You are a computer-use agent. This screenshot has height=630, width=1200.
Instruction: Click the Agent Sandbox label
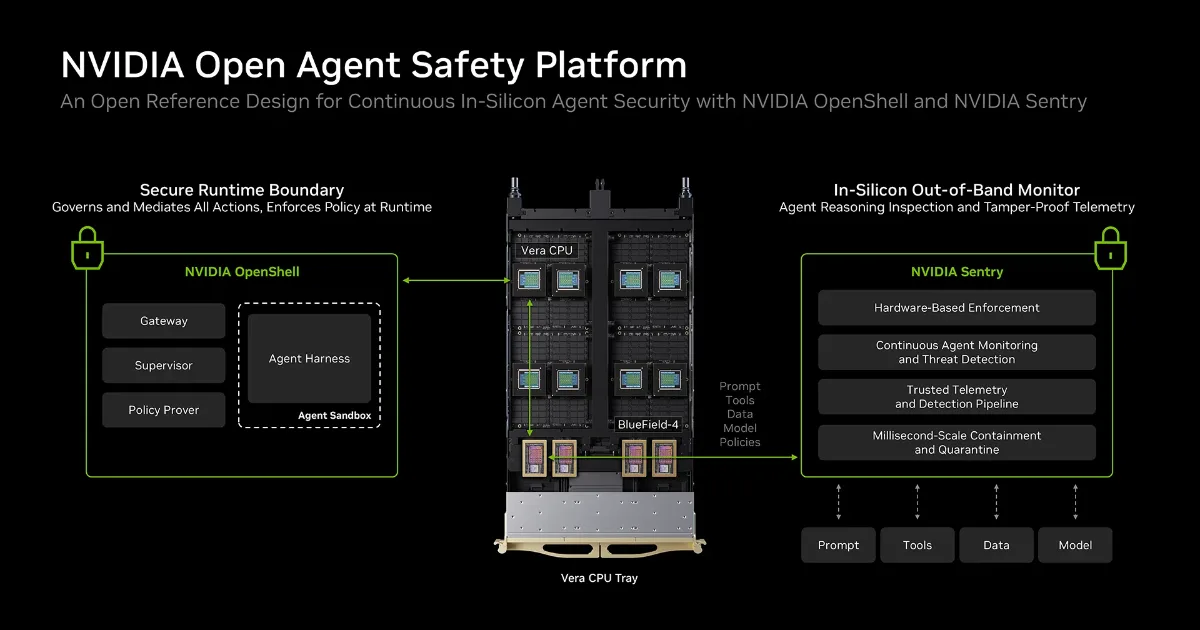tap(334, 415)
